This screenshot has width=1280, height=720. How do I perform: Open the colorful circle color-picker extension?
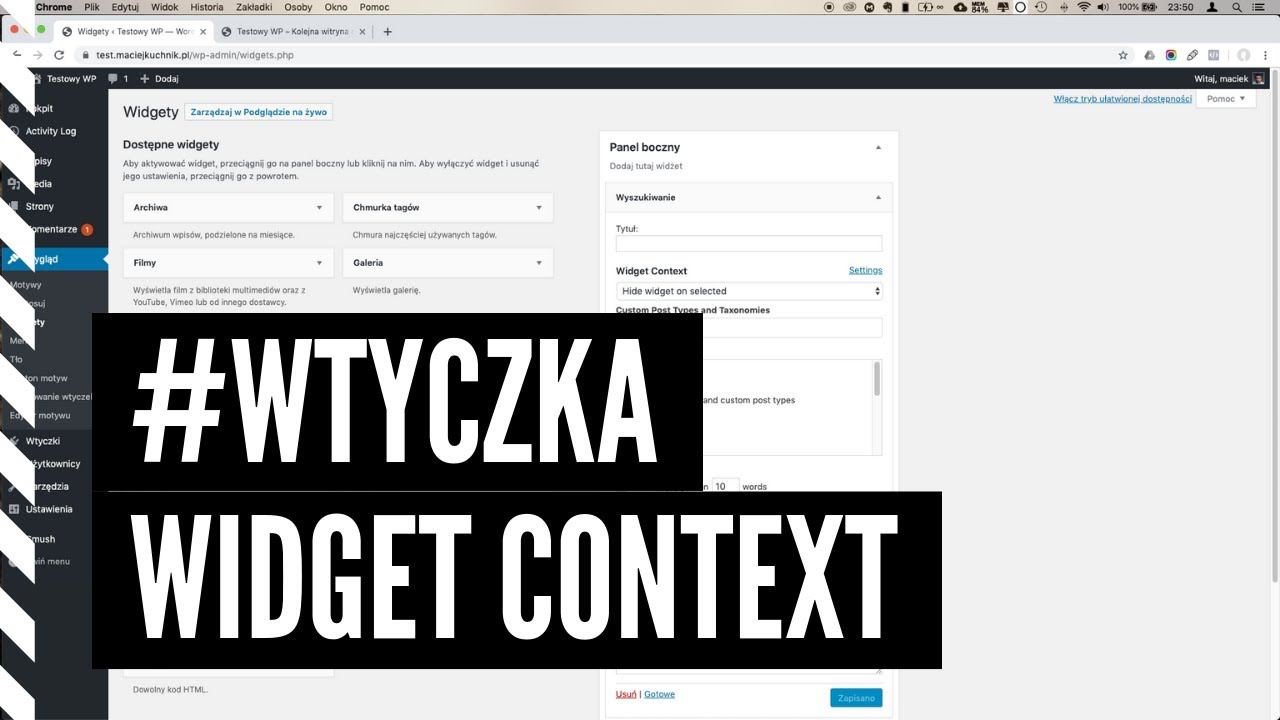(1171, 55)
